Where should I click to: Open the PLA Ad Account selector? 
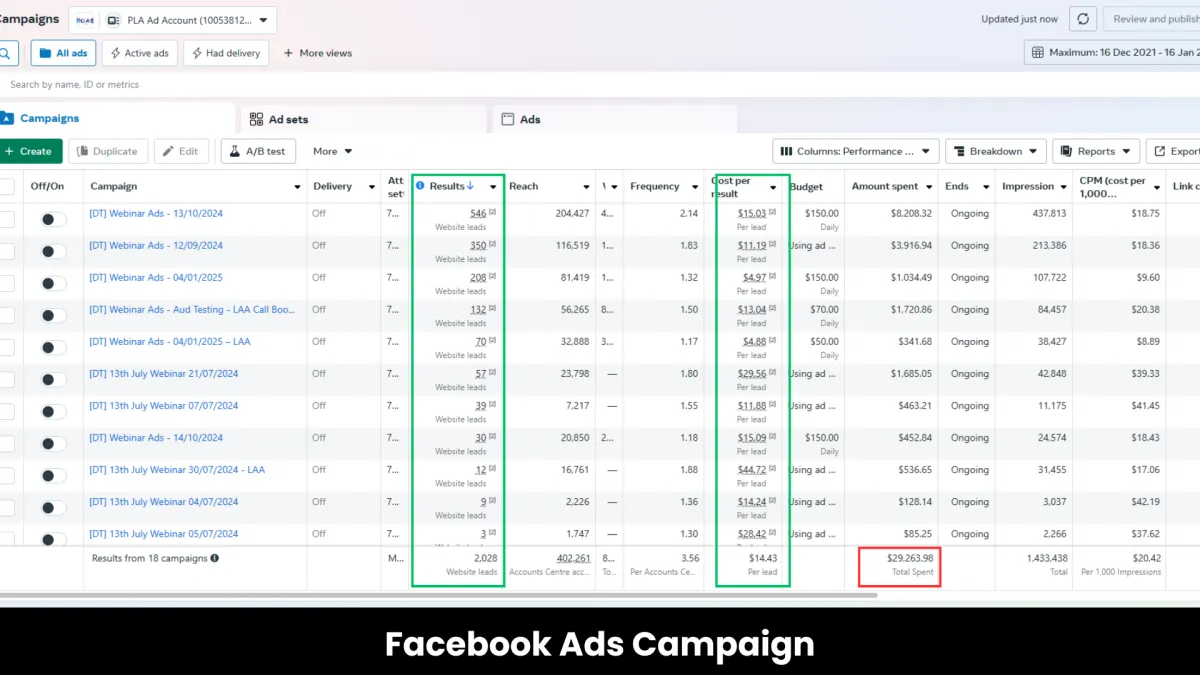coord(173,19)
